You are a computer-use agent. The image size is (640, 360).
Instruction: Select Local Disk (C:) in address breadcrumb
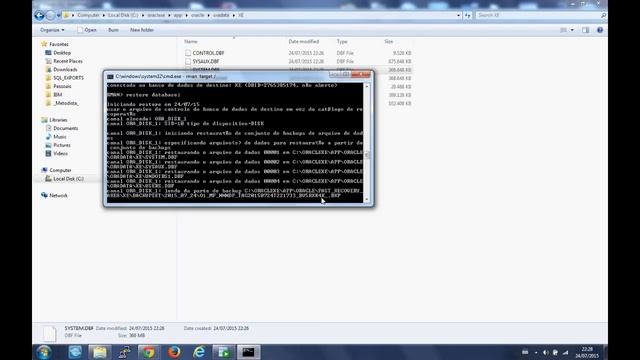[x=123, y=15]
